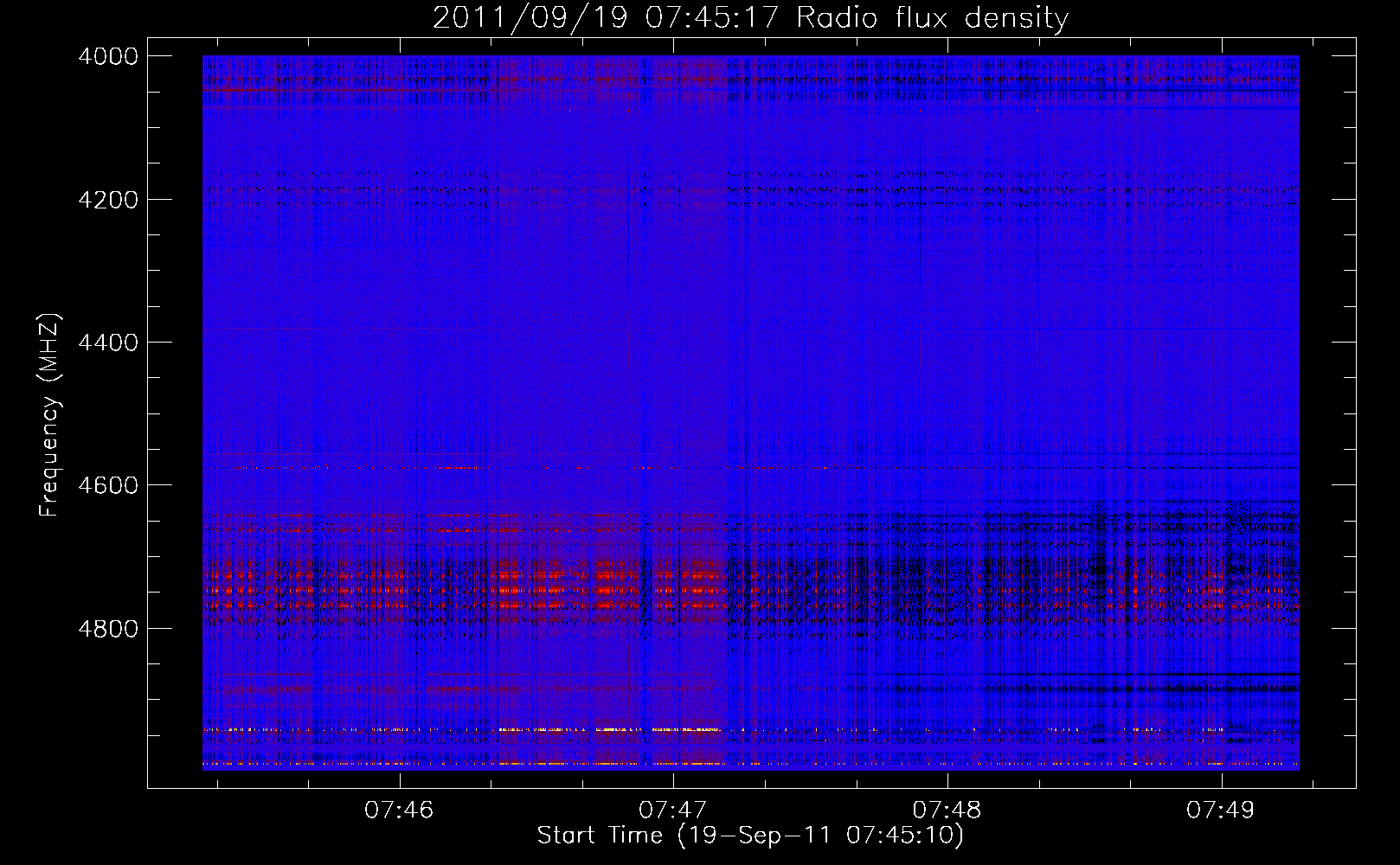The image size is (1400, 865).
Task: Click the 4000 frequency tick label
Action: pos(107,56)
